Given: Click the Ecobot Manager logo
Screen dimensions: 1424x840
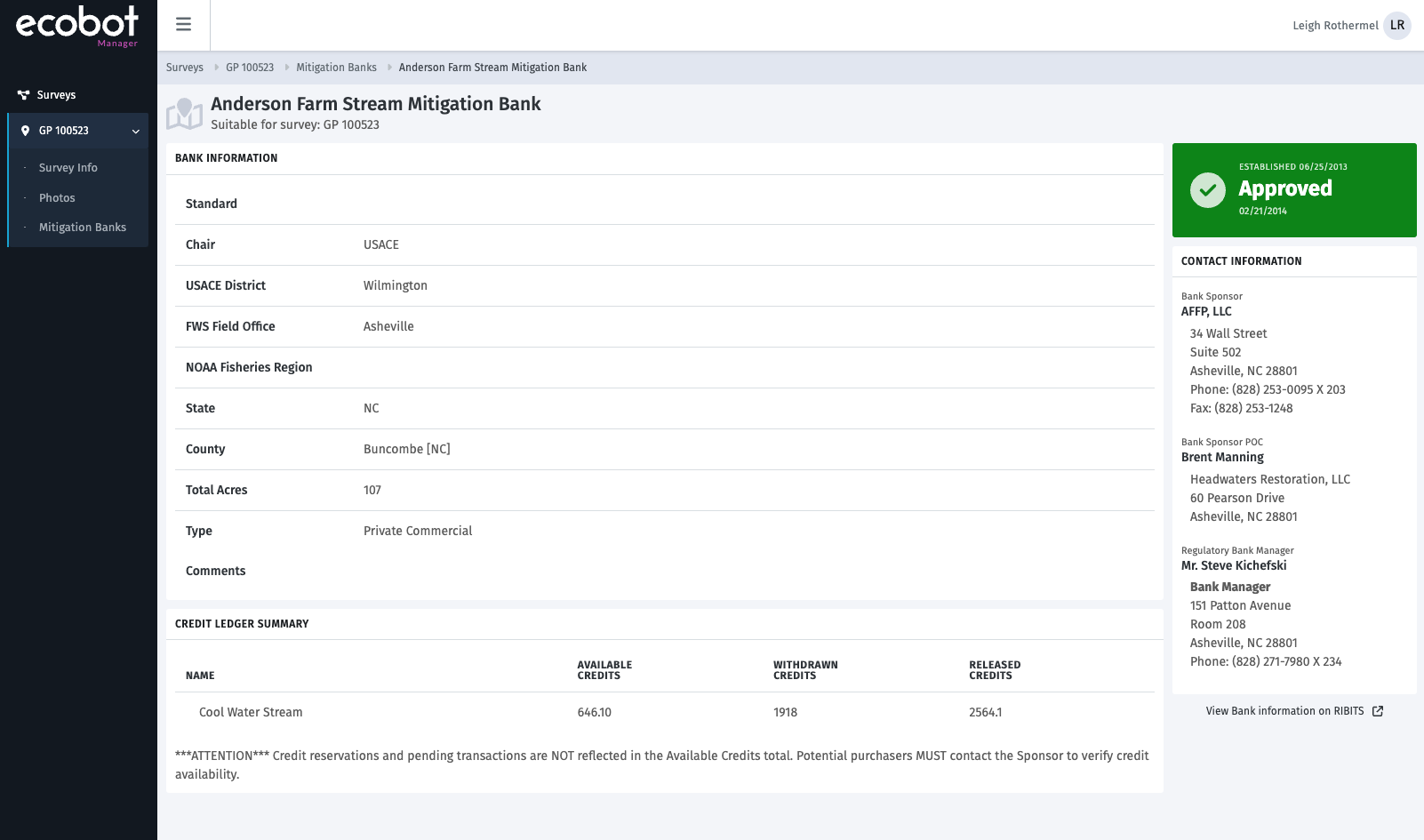Looking at the screenshot, I should point(76,24).
